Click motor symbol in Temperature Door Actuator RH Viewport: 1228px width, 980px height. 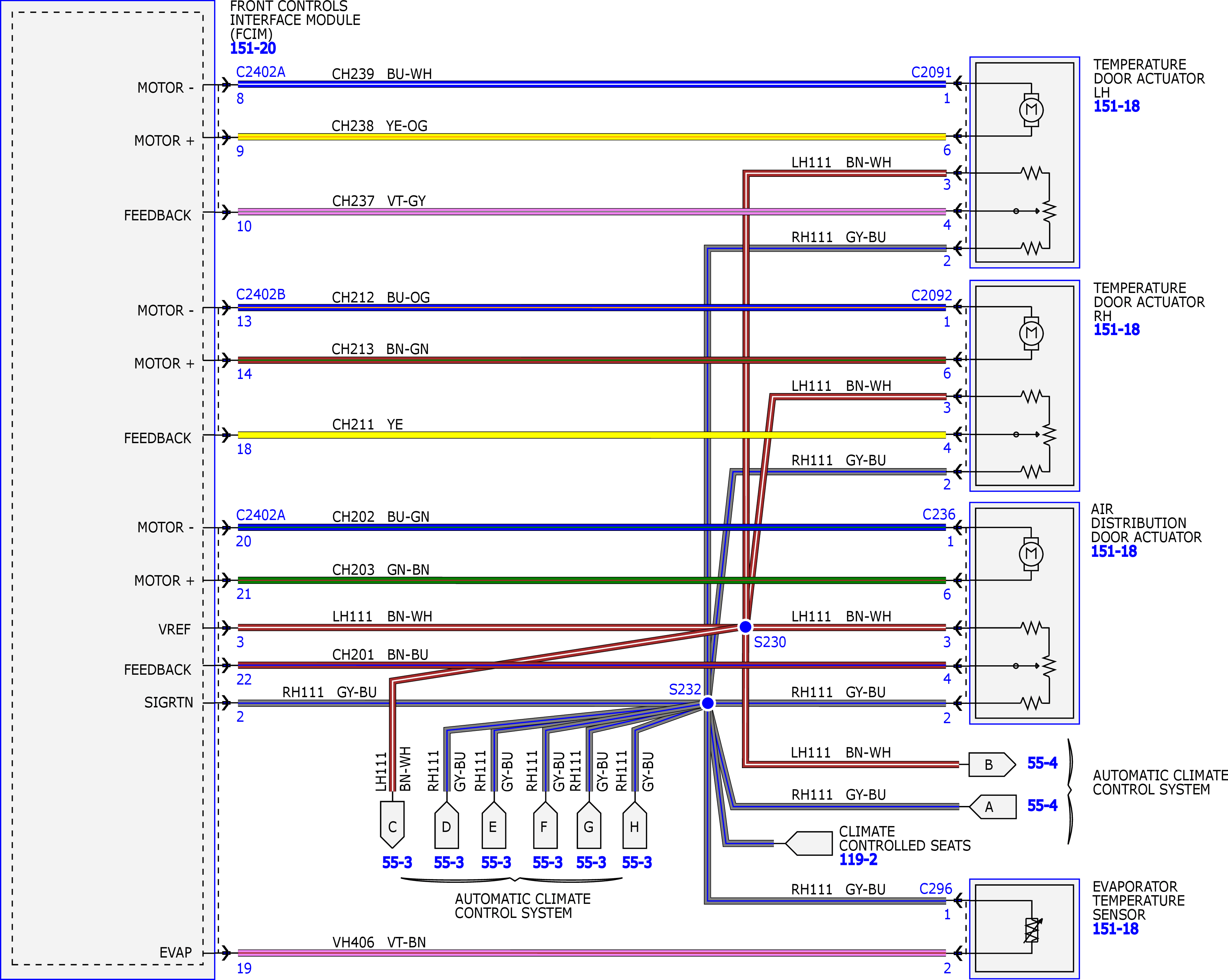(1031, 333)
